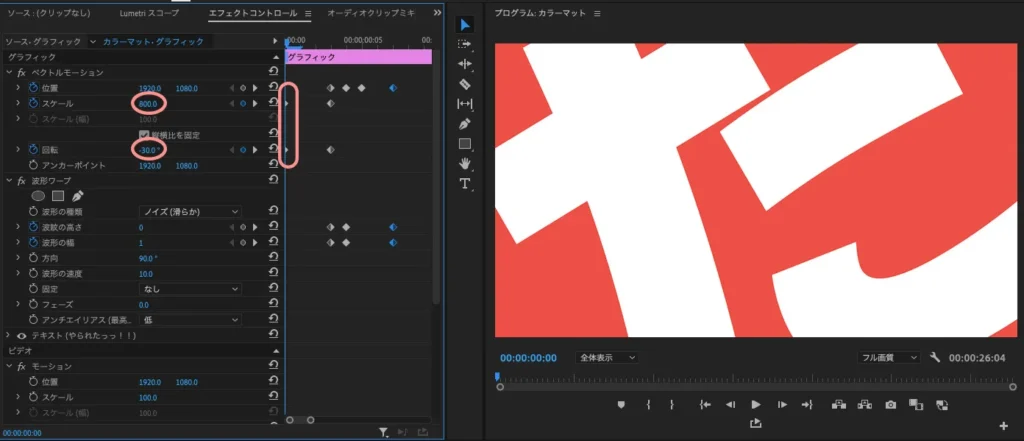The image size is (1024, 441).
Task: Click the Export Frame camera icon
Action: [x=890, y=404]
